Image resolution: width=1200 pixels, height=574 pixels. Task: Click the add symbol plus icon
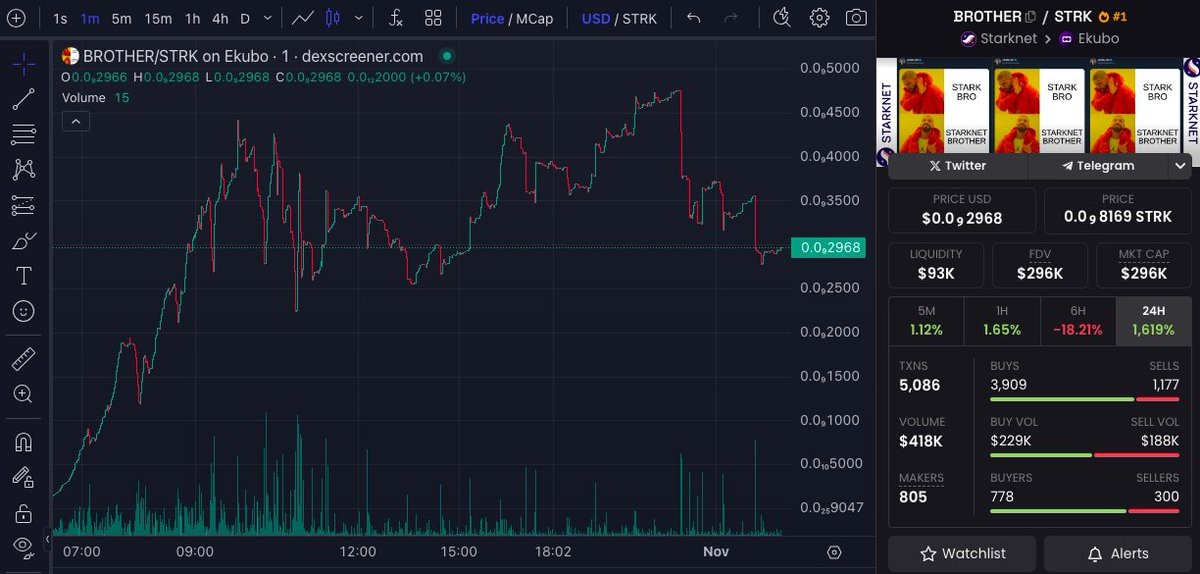pos(15,18)
